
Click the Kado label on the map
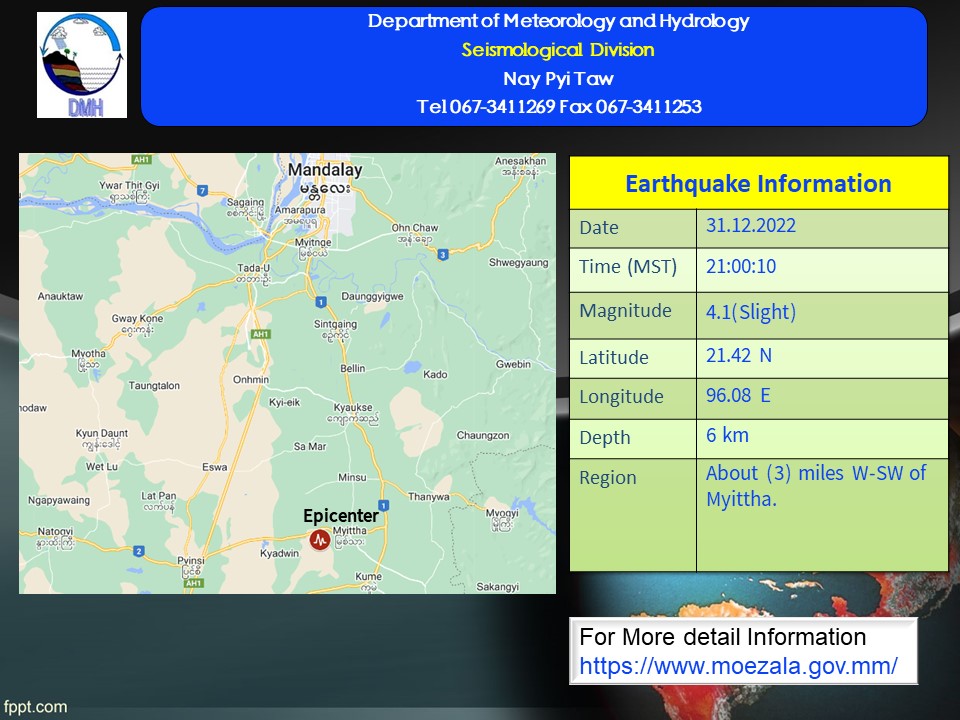tap(435, 375)
